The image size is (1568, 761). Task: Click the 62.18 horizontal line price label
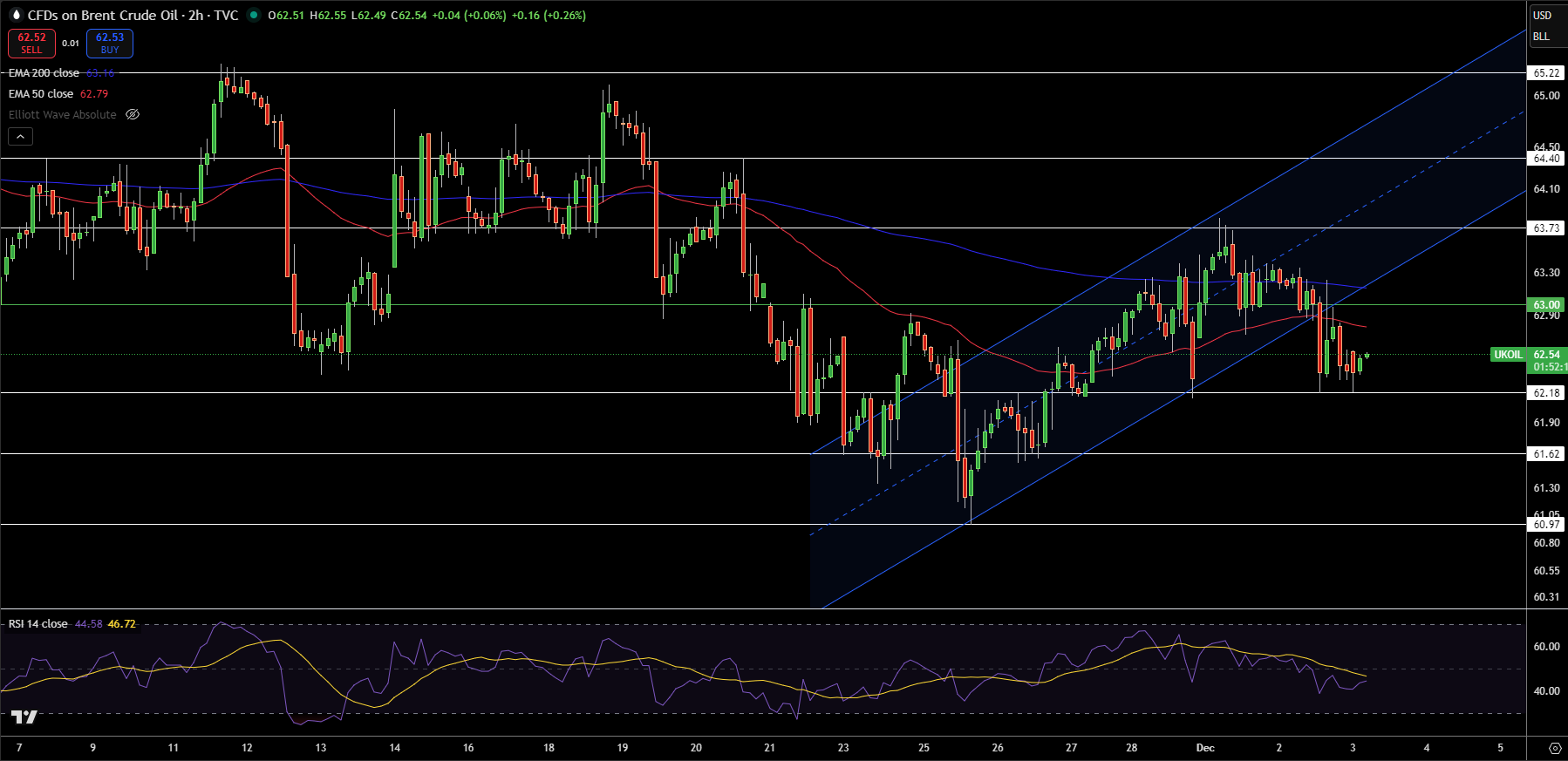click(1547, 393)
